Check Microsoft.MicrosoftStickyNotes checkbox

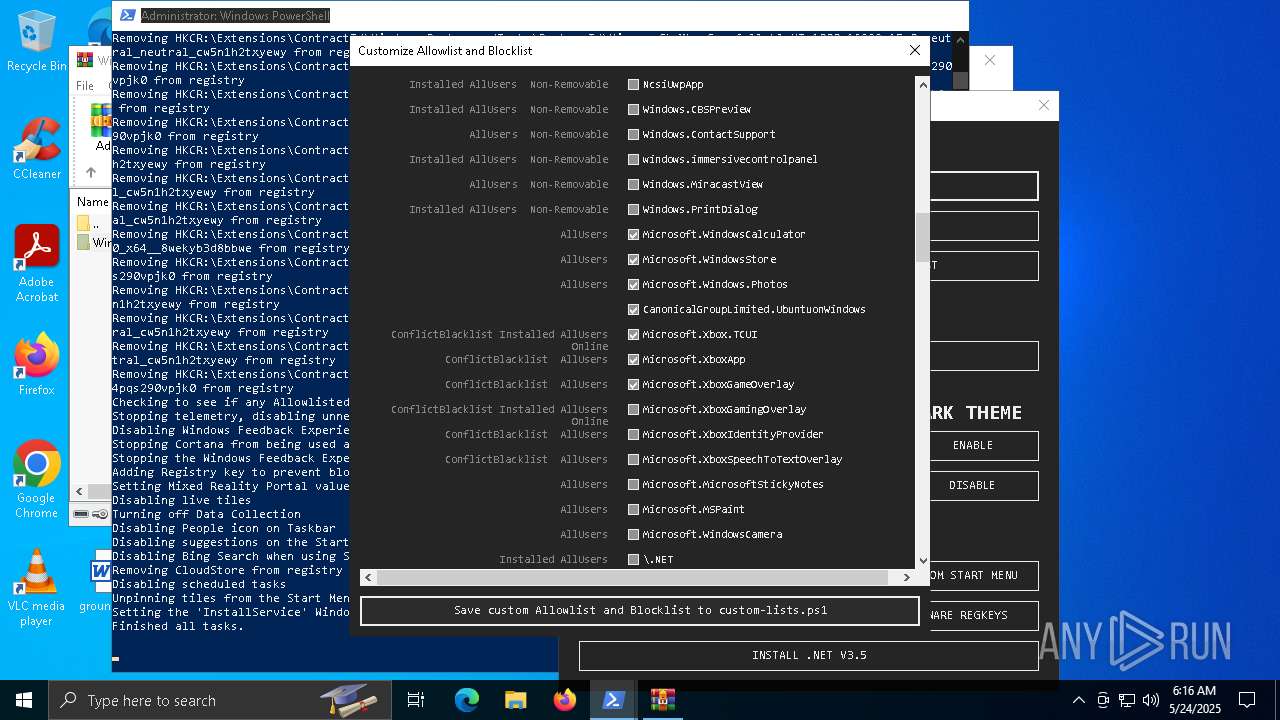(x=633, y=484)
